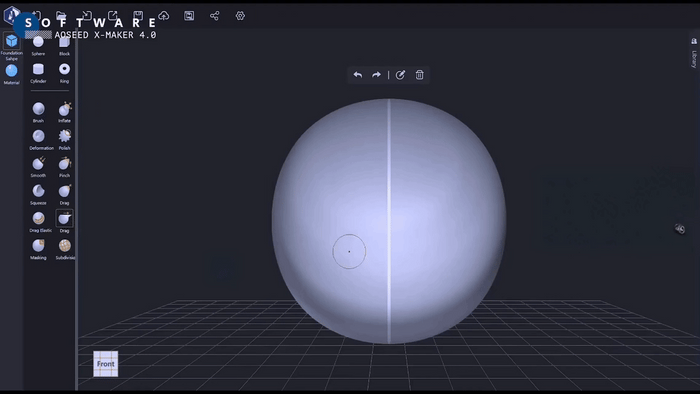Select the Subdivision tool
The image size is (700, 394).
[65, 249]
